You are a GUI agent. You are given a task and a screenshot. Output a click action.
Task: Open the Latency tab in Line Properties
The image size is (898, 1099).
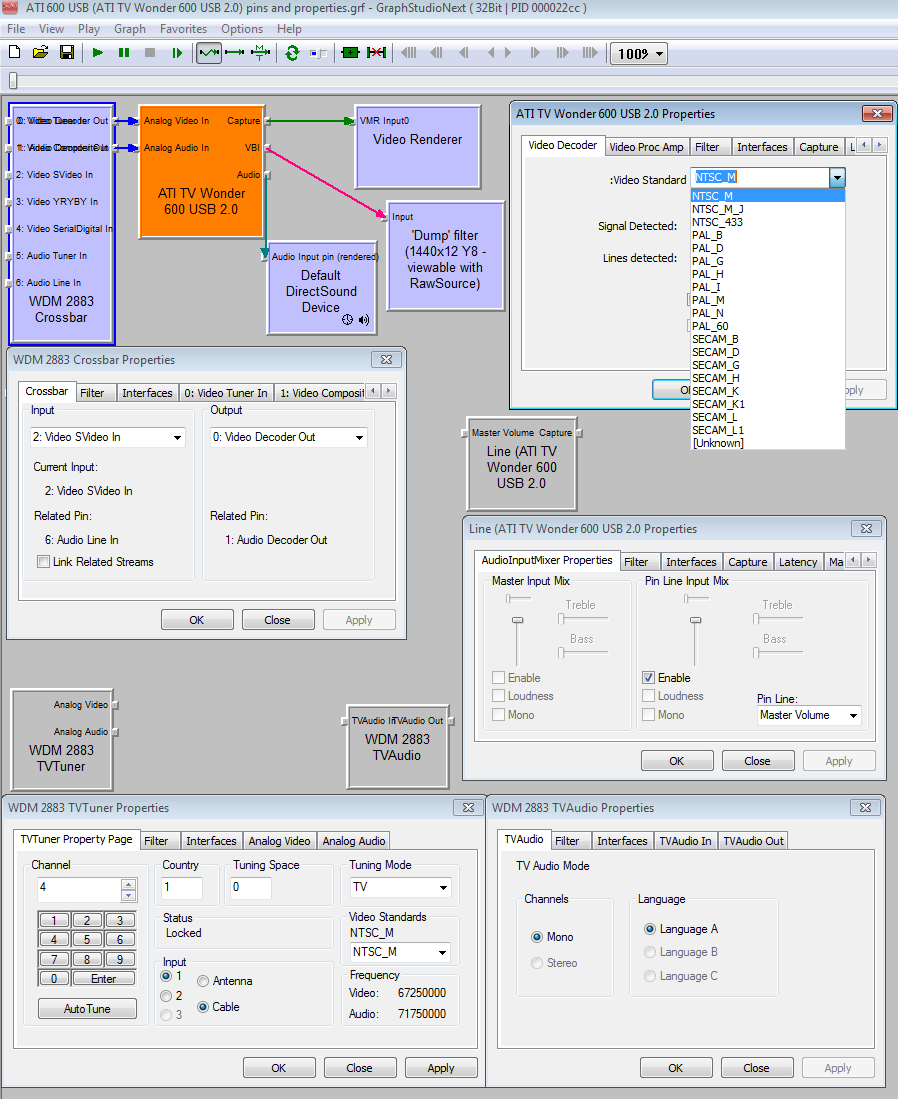tap(798, 562)
